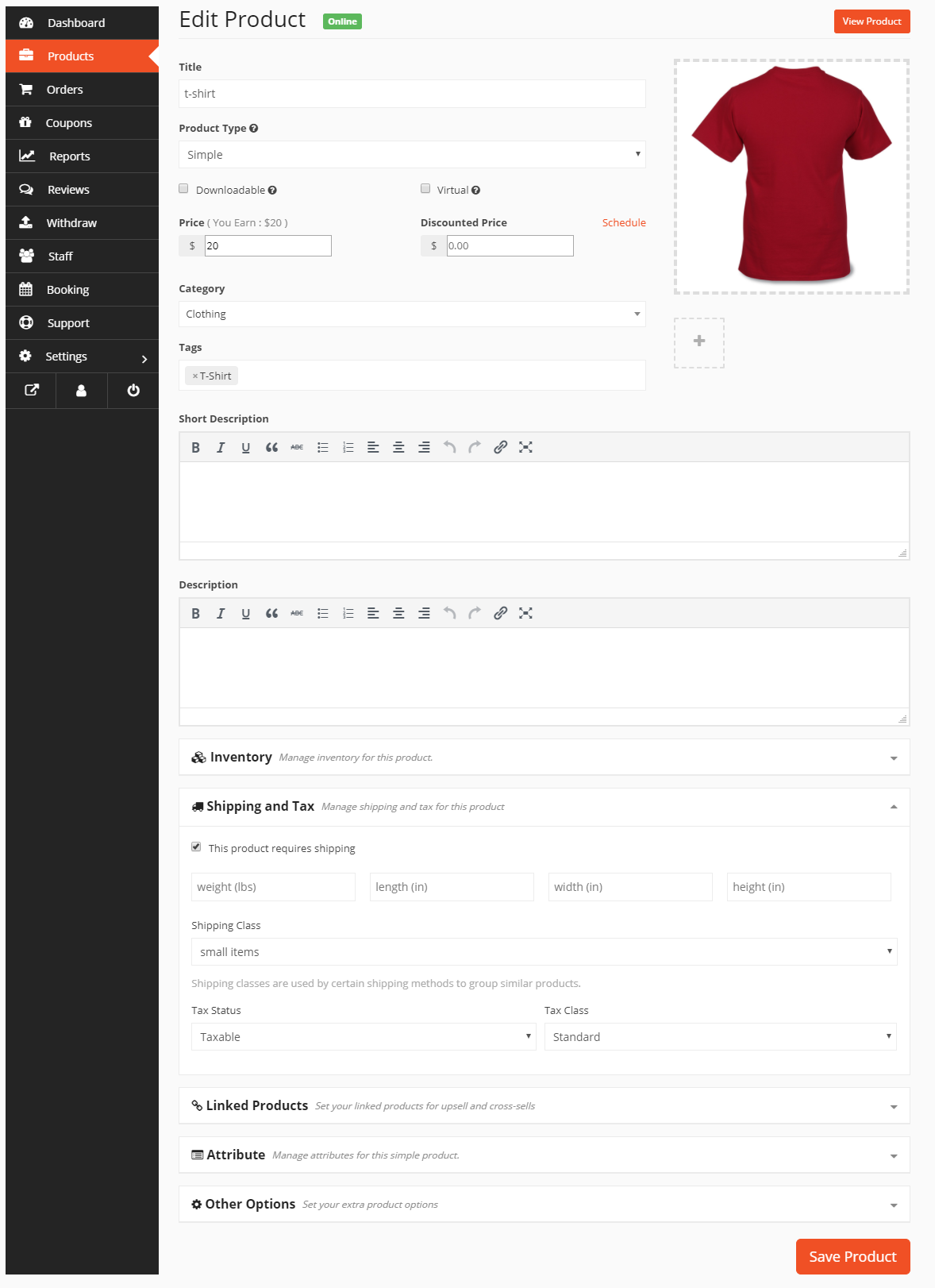The image size is (935, 1288).
Task: Open Reports in the sidebar
Action: pyautogui.click(x=83, y=156)
